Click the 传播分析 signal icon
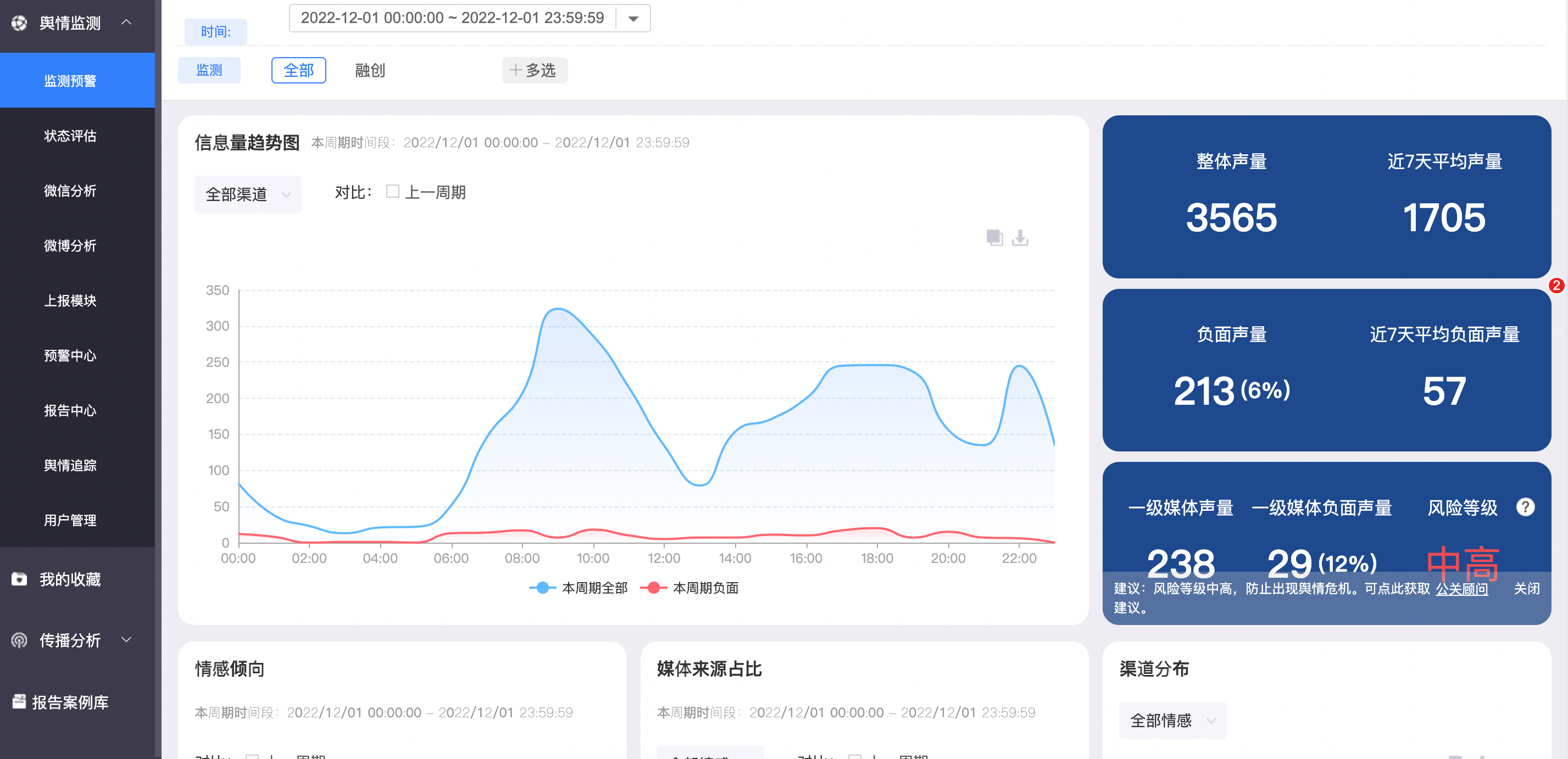 click(x=19, y=640)
